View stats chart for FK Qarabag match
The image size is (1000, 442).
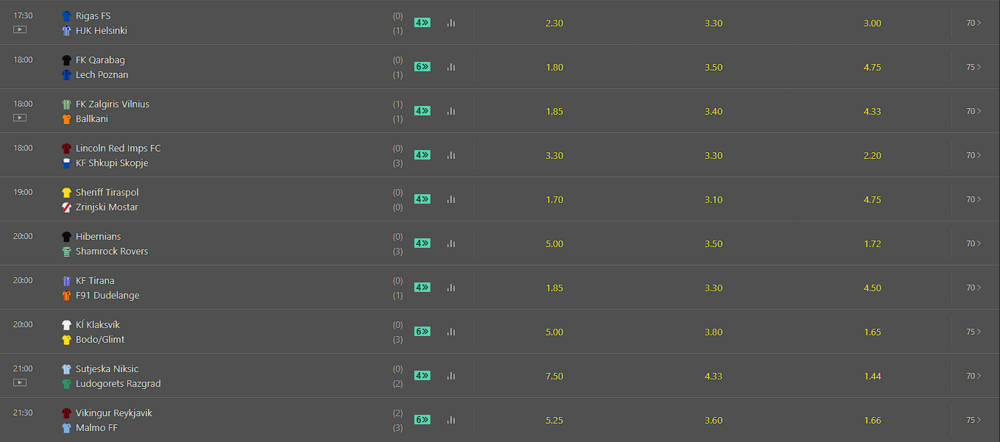(451, 67)
